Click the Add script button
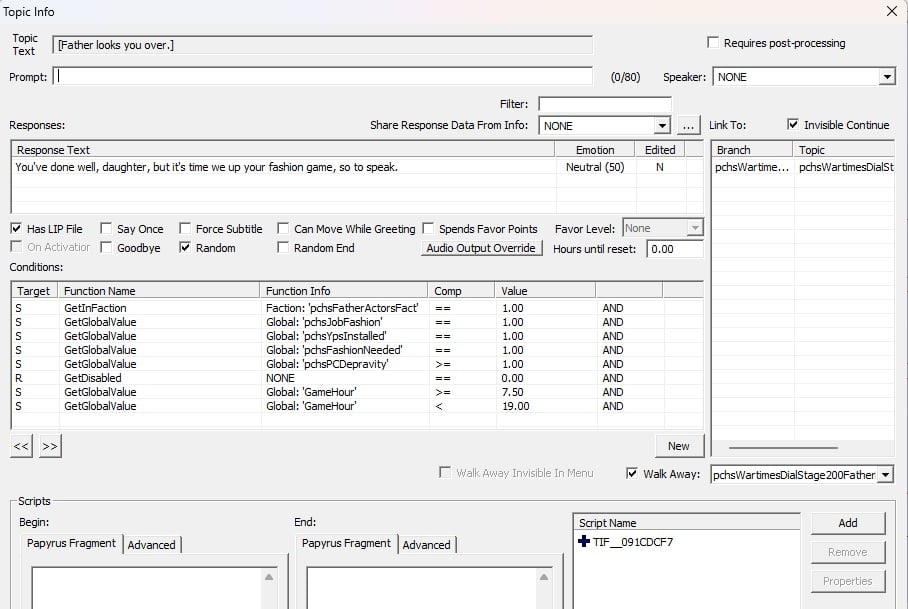908x609 pixels. (848, 523)
